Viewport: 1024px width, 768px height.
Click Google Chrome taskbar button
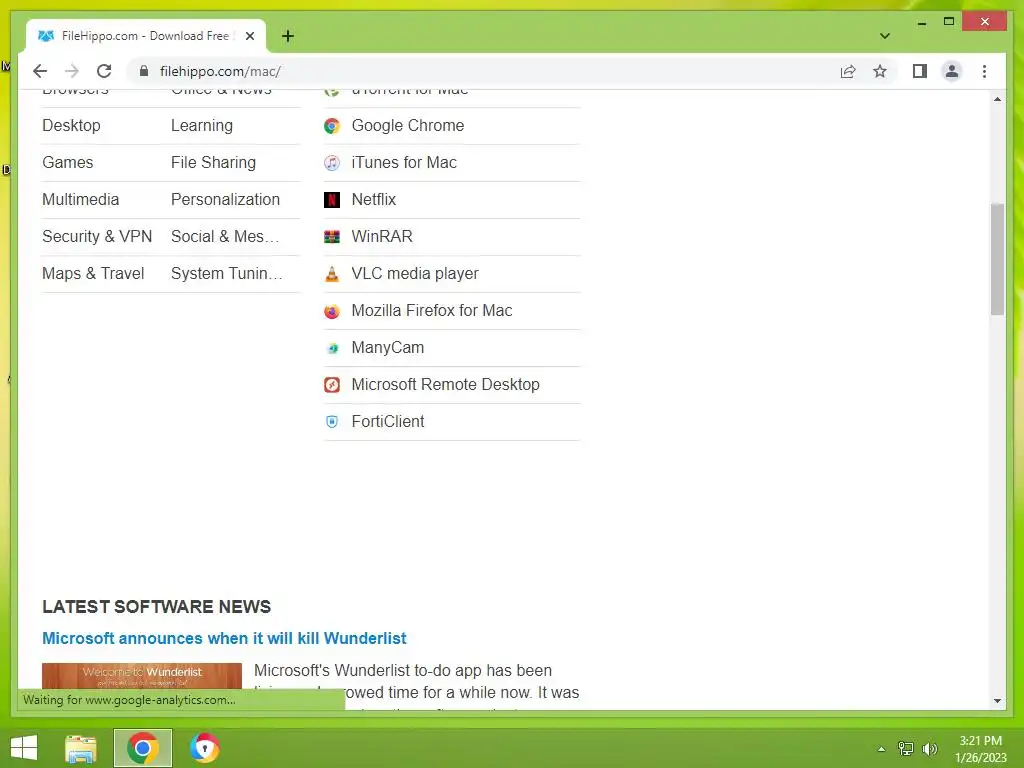tap(142, 748)
